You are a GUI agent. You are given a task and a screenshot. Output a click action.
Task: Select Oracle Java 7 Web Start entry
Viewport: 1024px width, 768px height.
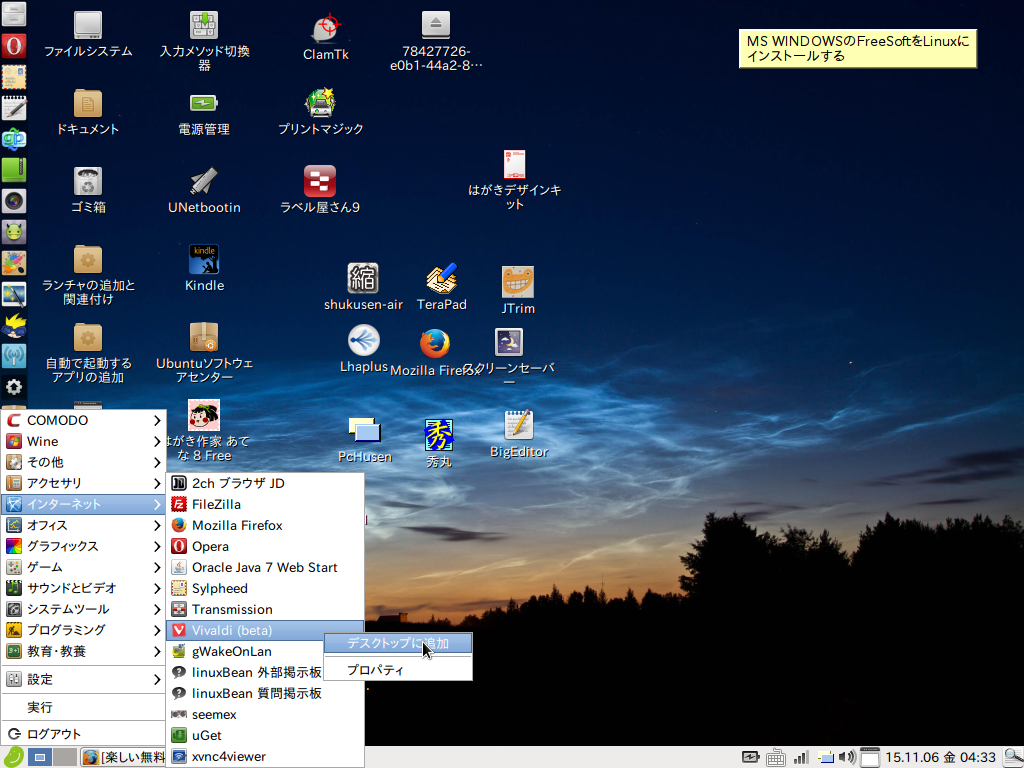pos(265,568)
